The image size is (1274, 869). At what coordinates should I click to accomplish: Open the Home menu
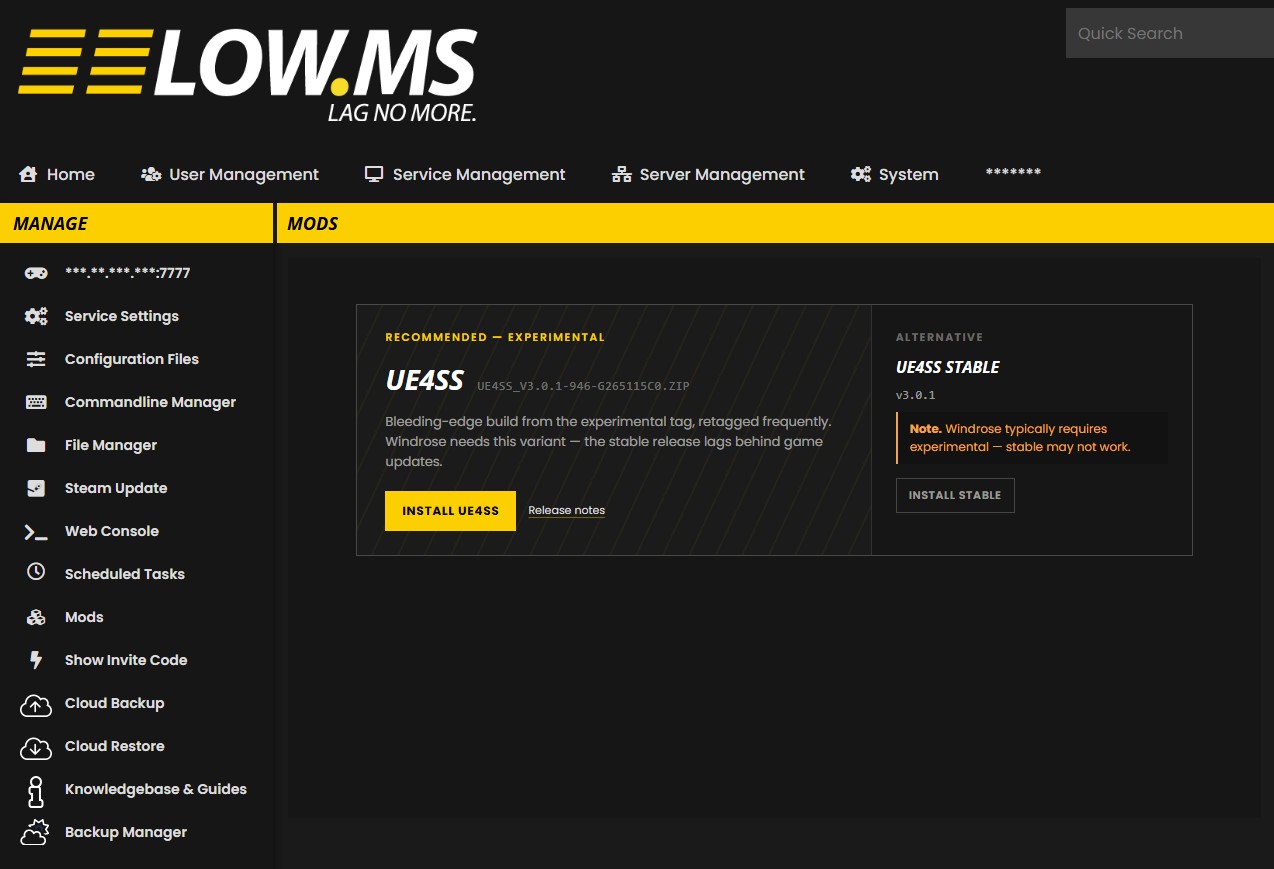tap(57, 174)
